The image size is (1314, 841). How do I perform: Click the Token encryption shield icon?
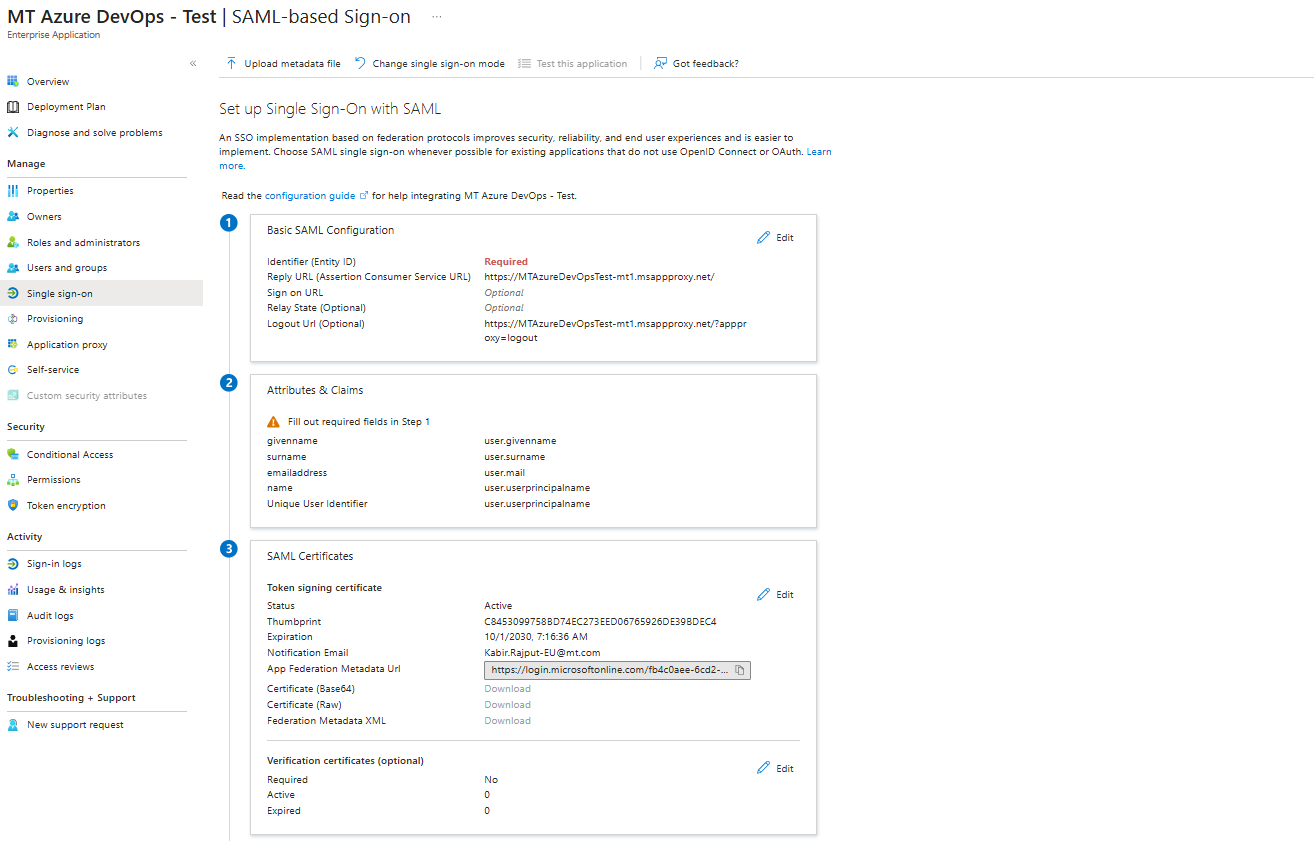pos(13,505)
